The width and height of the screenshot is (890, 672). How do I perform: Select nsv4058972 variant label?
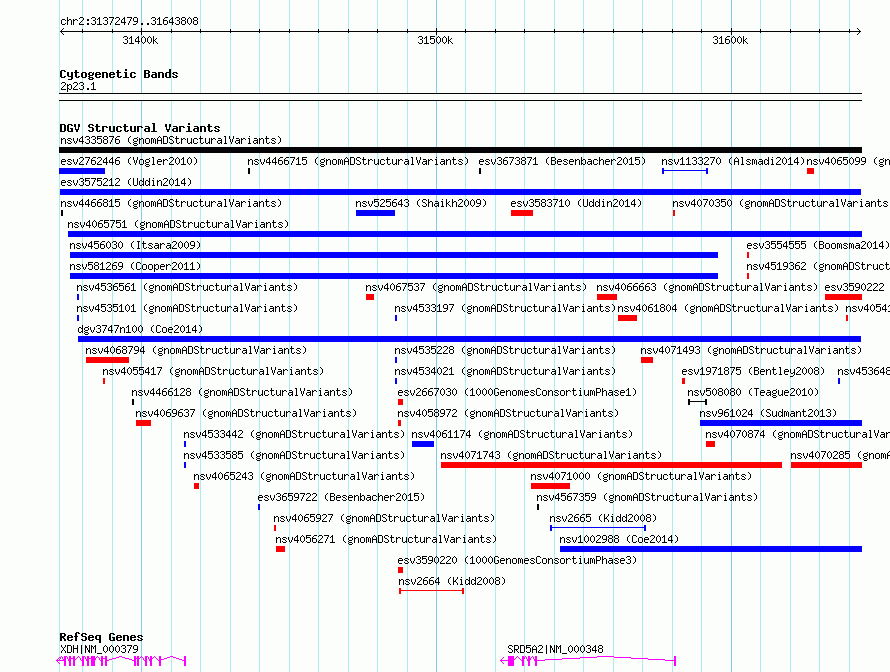click(508, 413)
